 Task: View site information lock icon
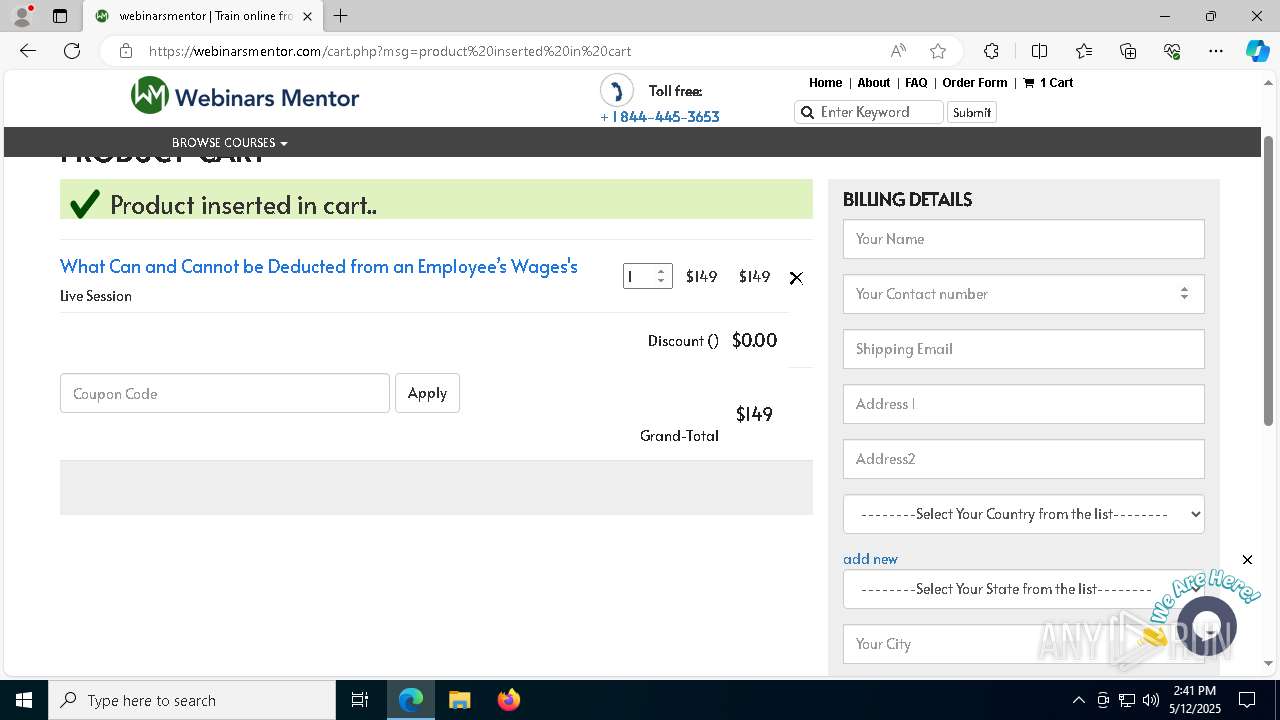click(x=125, y=51)
